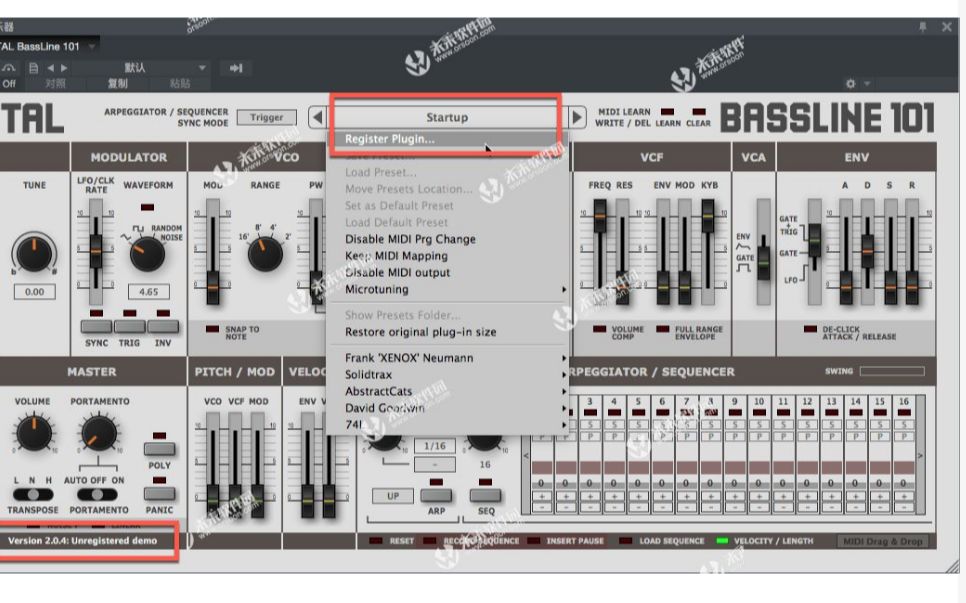Select Register Plugin... menu item
This screenshot has width=966, height=603.
(447, 139)
